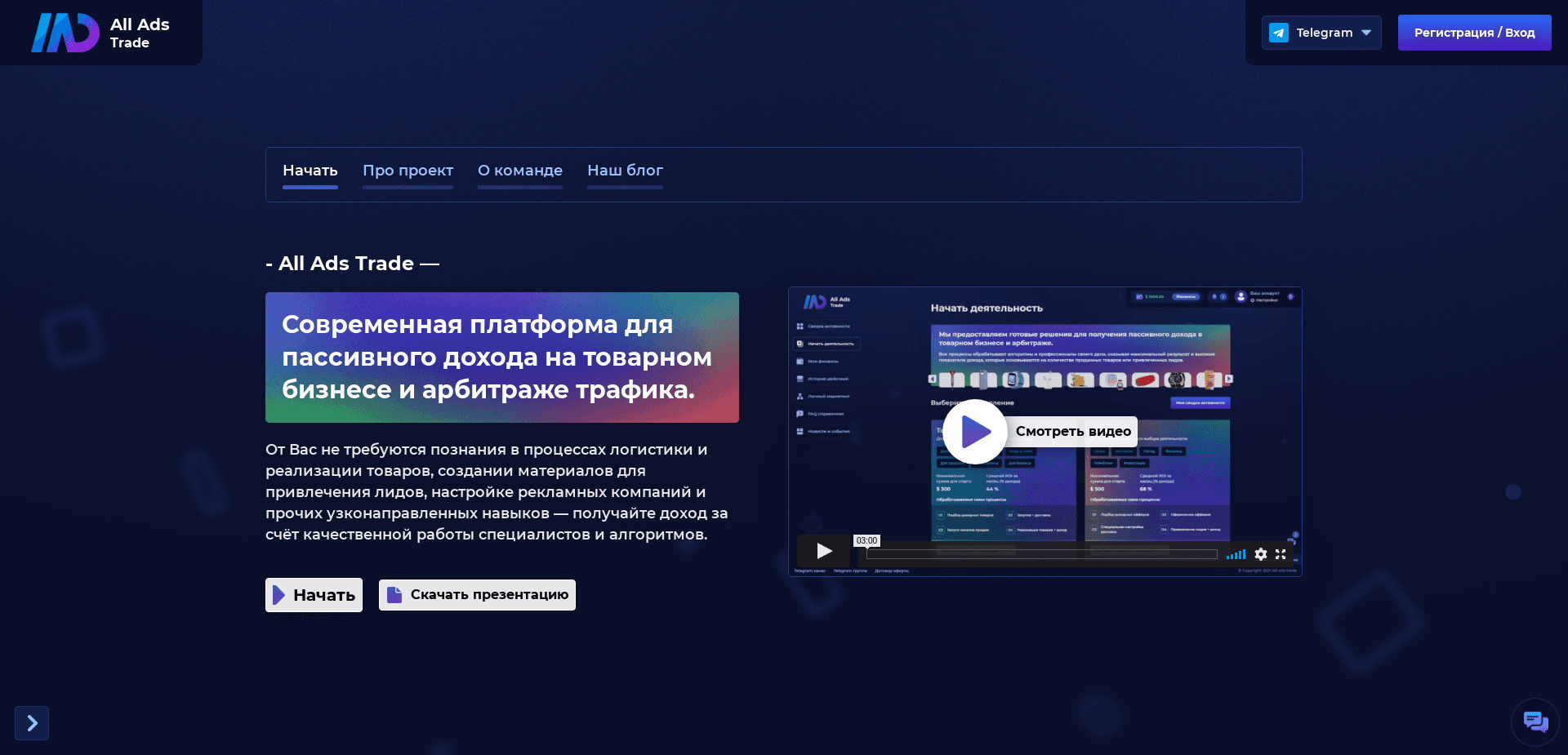The width and height of the screenshot is (1568, 755).
Task: Click the 03:00 timestamp marker
Action: [x=867, y=540]
